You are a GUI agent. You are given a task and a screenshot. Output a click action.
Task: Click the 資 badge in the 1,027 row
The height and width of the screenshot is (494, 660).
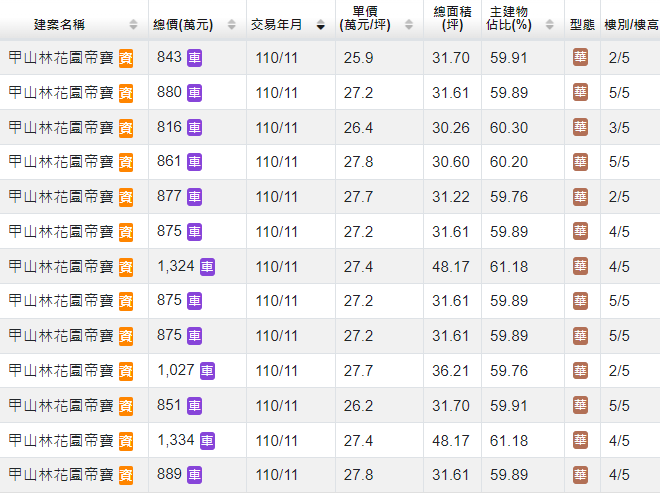(126, 372)
